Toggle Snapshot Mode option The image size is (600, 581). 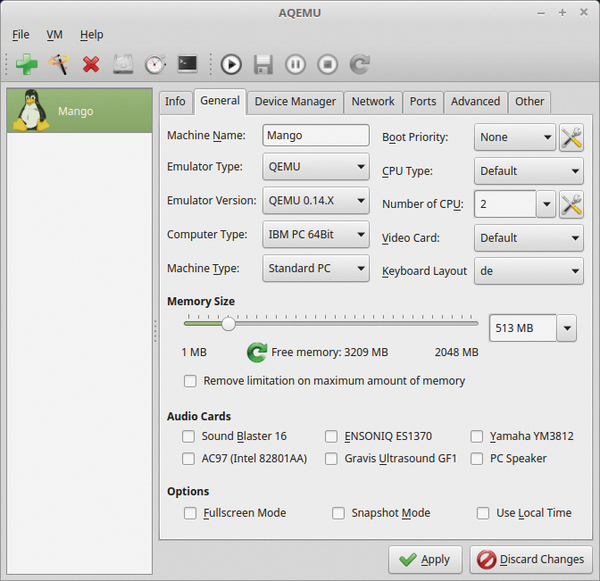[x=338, y=513]
